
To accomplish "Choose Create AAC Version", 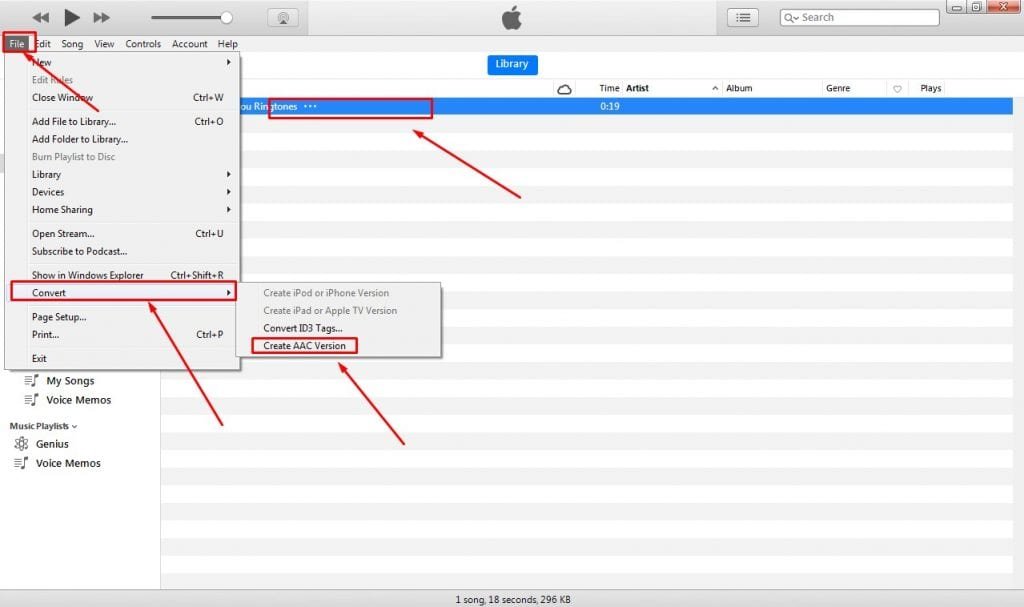I will pos(304,346).
